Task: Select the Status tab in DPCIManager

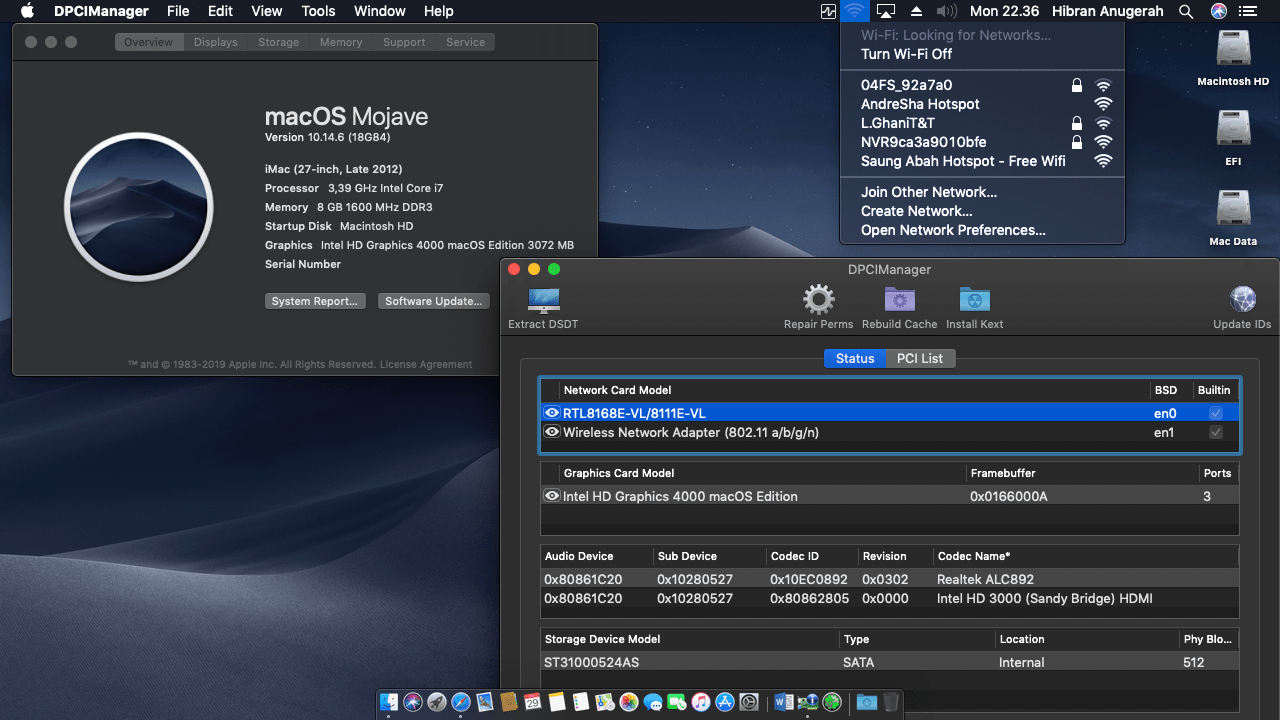Action: click(855, 358)
